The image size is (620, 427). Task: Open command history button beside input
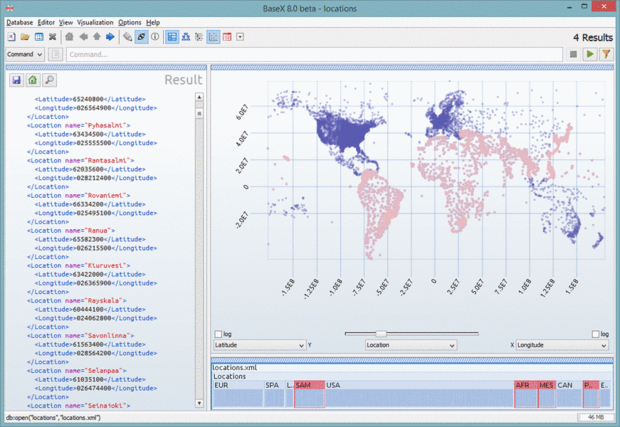(55, 54)
